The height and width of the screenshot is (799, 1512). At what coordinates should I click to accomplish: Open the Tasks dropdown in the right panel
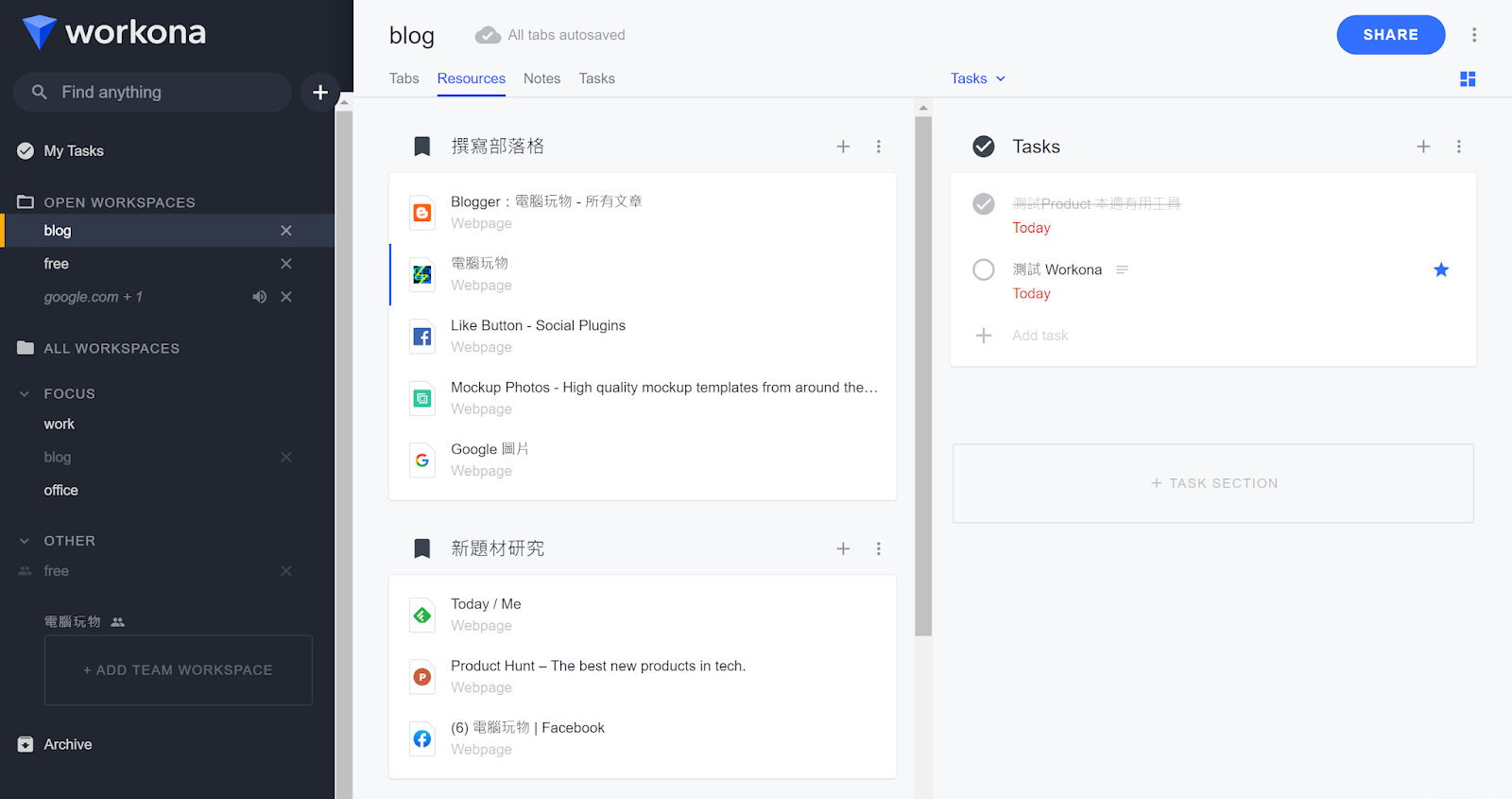[x=978, y=78]
